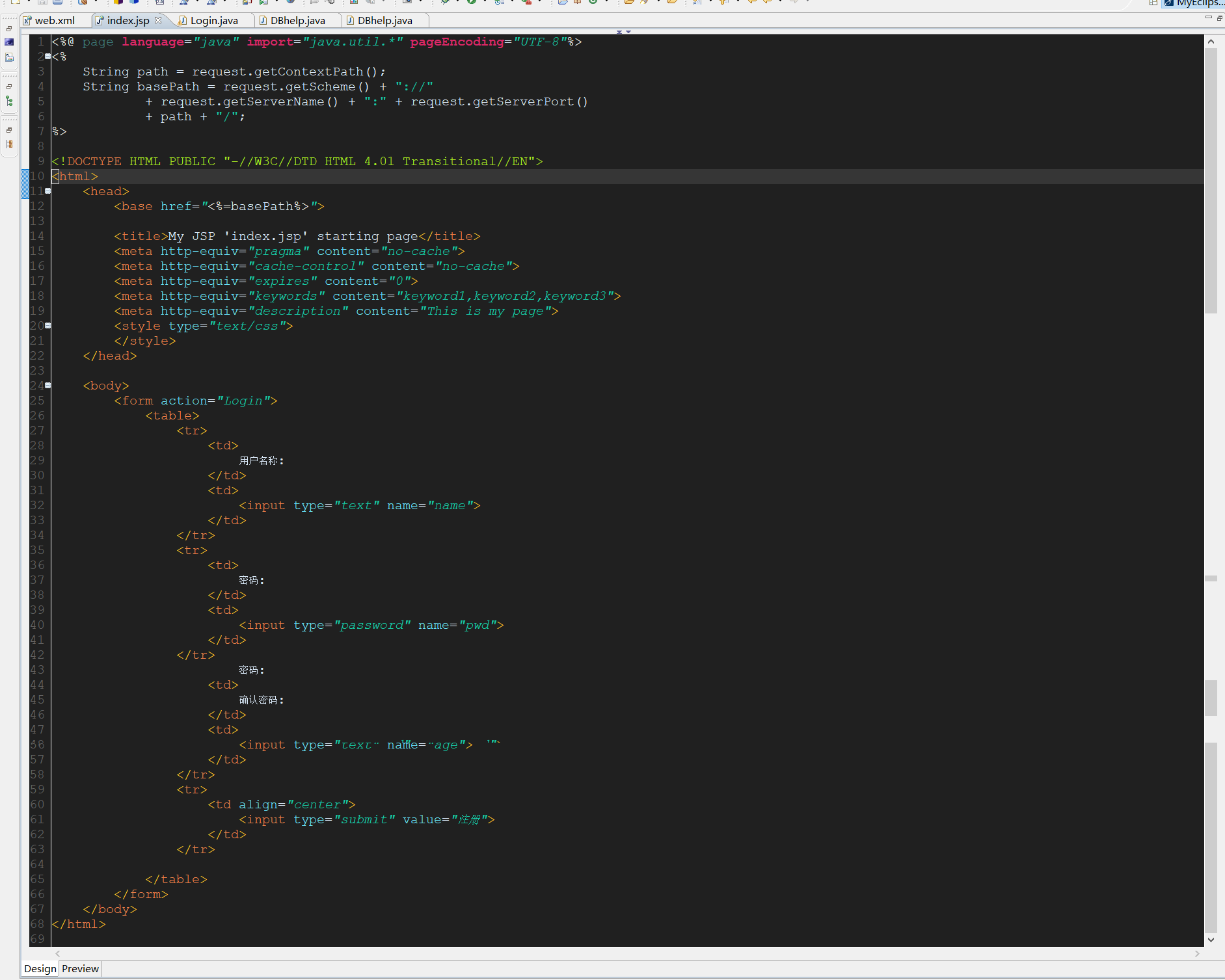This screenshot has height=980, width=1225.
Task: Switch to the Preview tab
Action: coord(81,969)
